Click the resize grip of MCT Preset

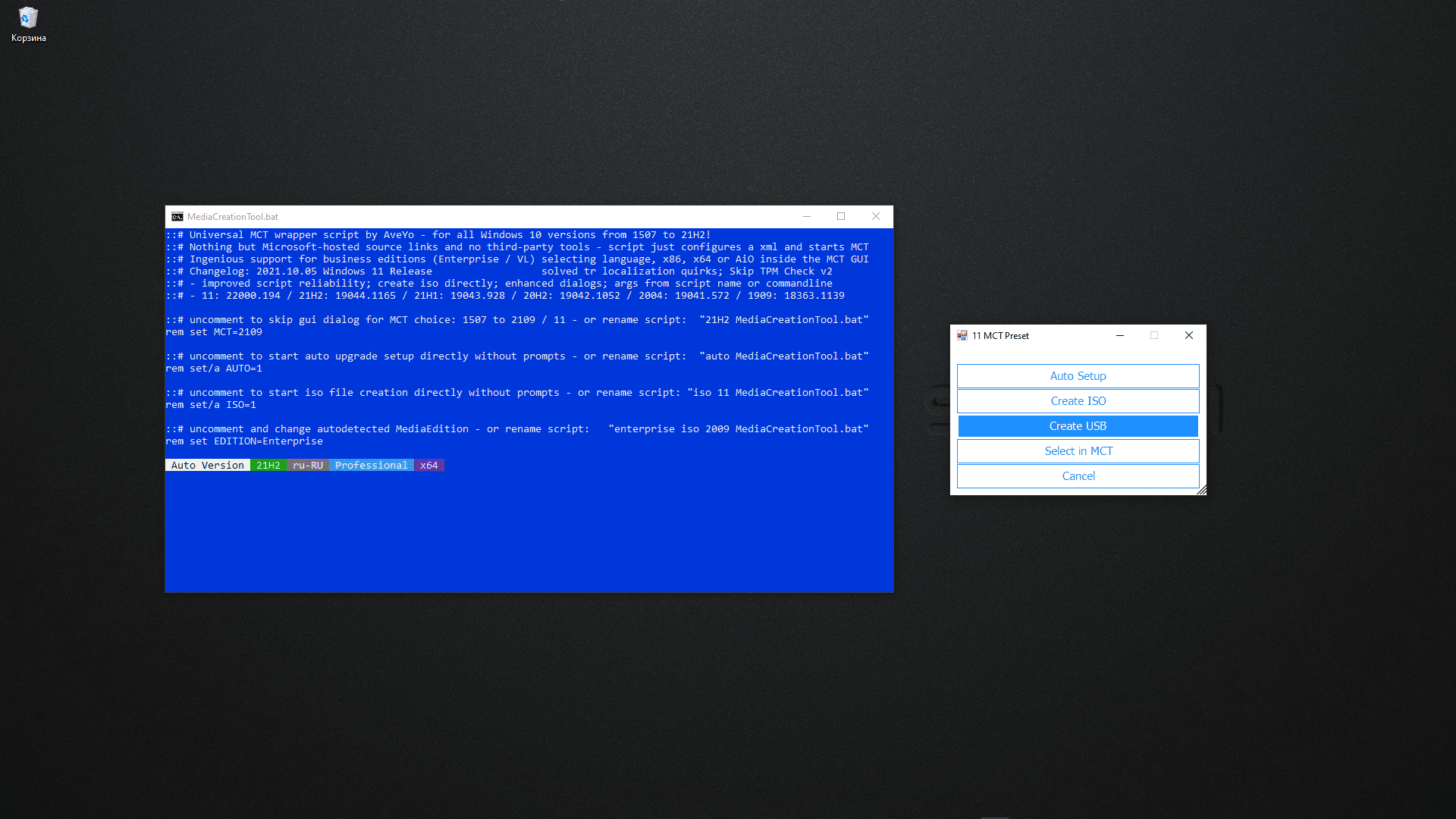[1201, 490]
